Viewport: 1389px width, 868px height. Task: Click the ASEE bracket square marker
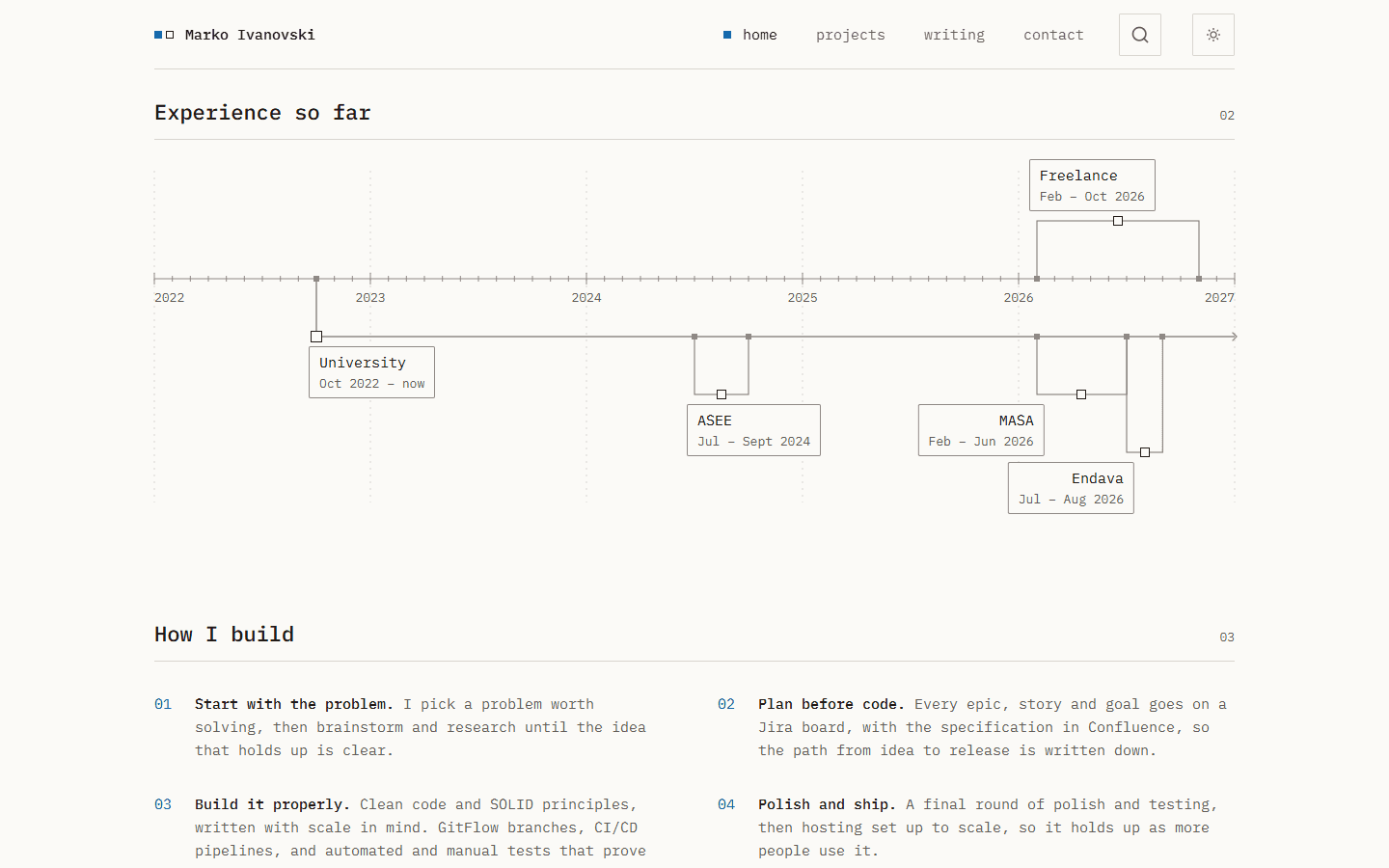[x=722, y=394]
